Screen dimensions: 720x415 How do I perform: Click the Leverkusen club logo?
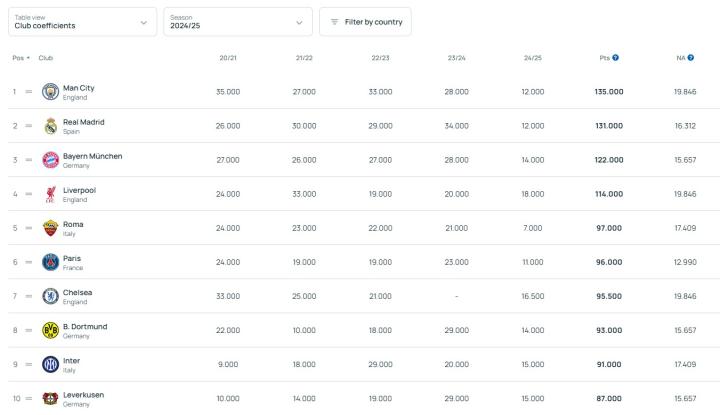click(x=51, y=398)
